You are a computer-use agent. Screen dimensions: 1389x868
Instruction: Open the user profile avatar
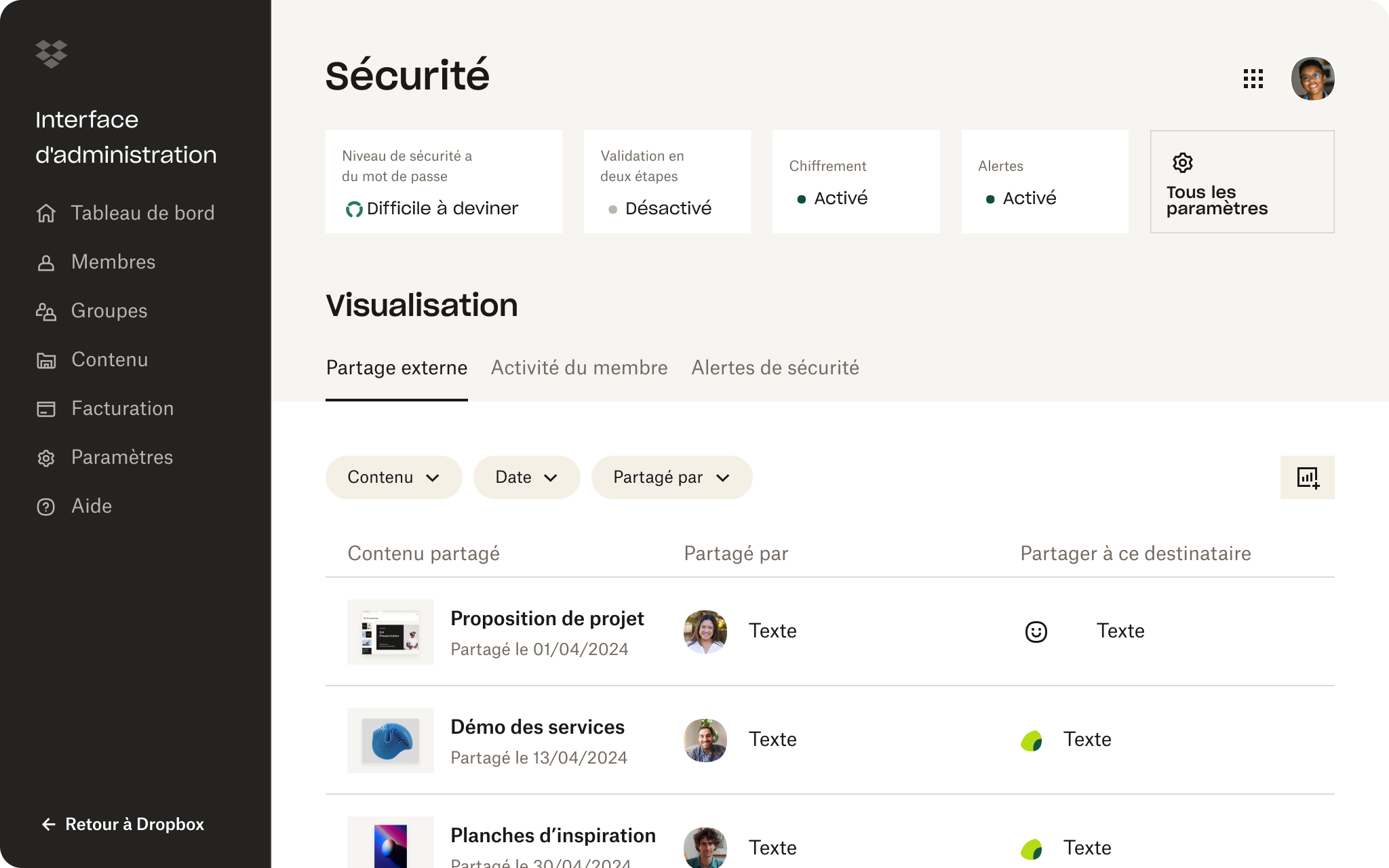(1313, 79)
